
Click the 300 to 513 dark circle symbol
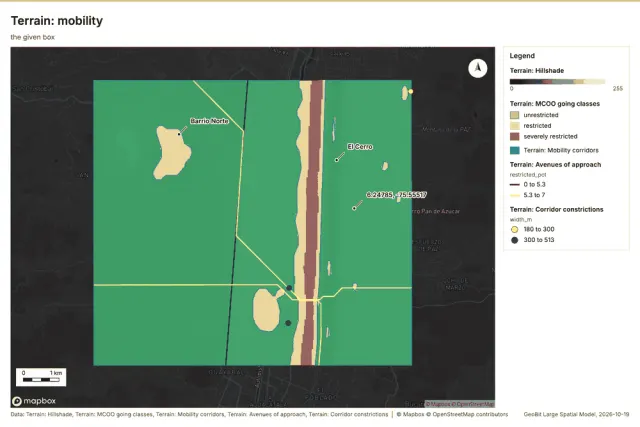(x=515, y=240)
